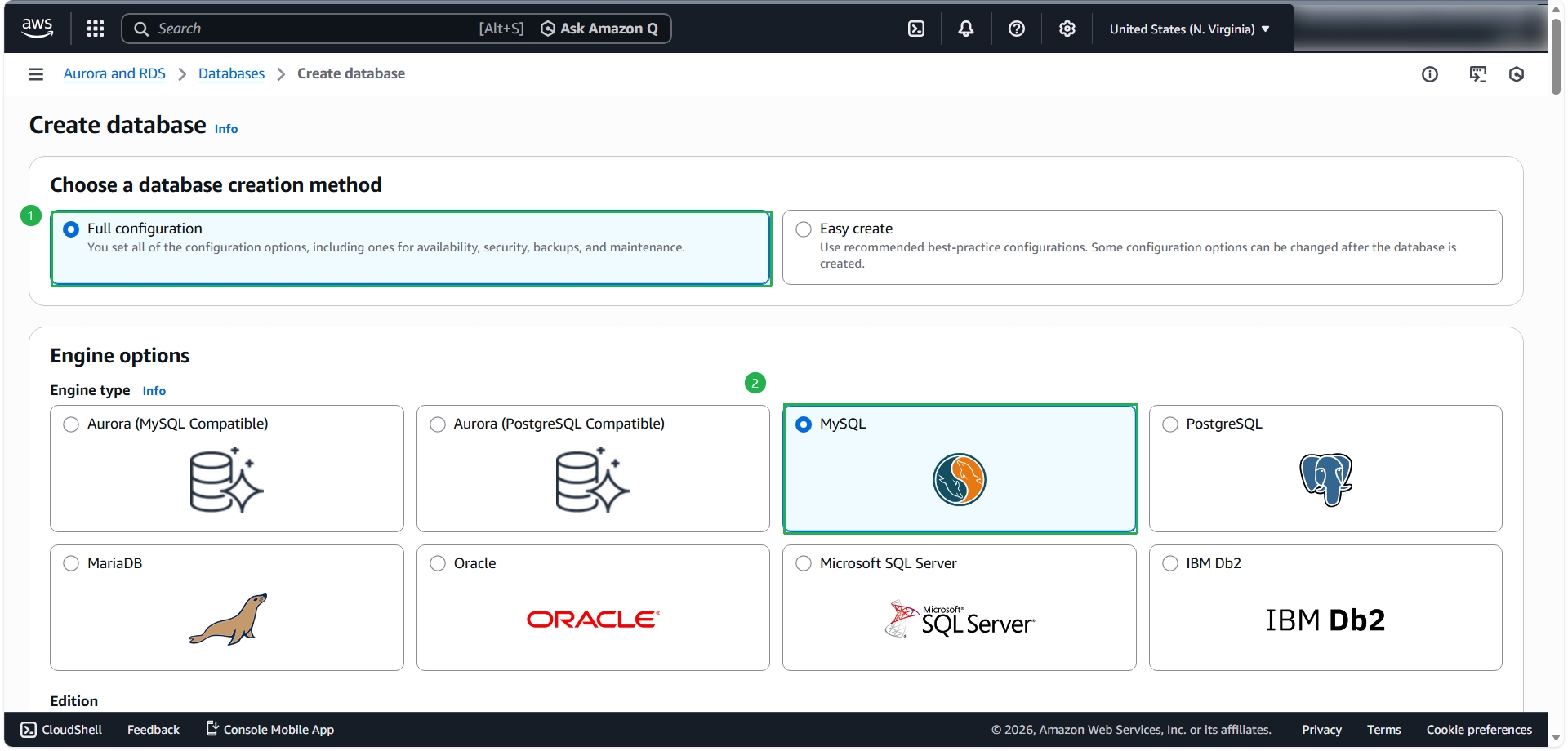Image resolution: width=1568 pixels, height=751 pixels.
Task: Click the Microsoft SQL Server logo
Action: 960,620
